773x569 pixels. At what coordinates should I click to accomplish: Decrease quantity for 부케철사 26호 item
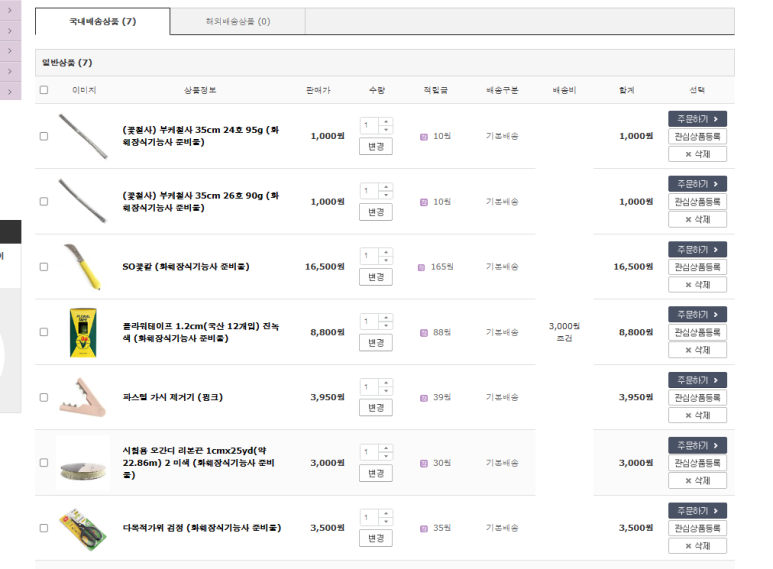click(386, 195)
